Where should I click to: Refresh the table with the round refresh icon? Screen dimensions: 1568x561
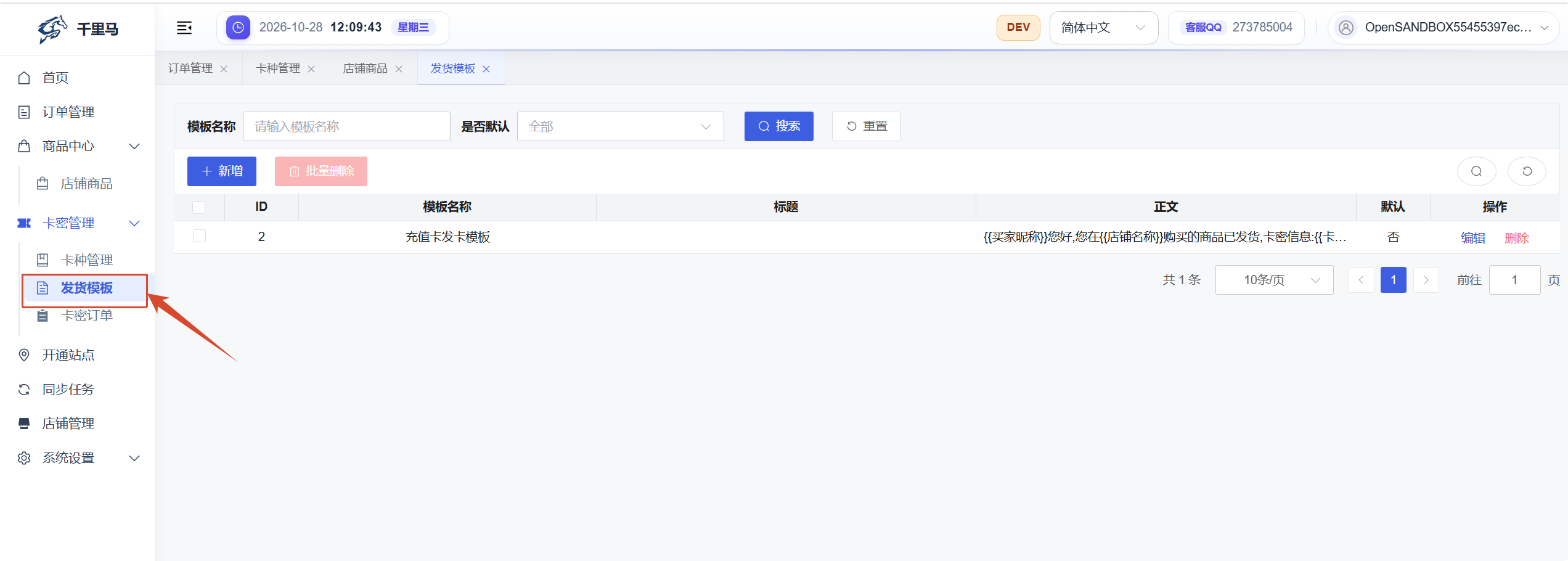(x=1527, y=171)
